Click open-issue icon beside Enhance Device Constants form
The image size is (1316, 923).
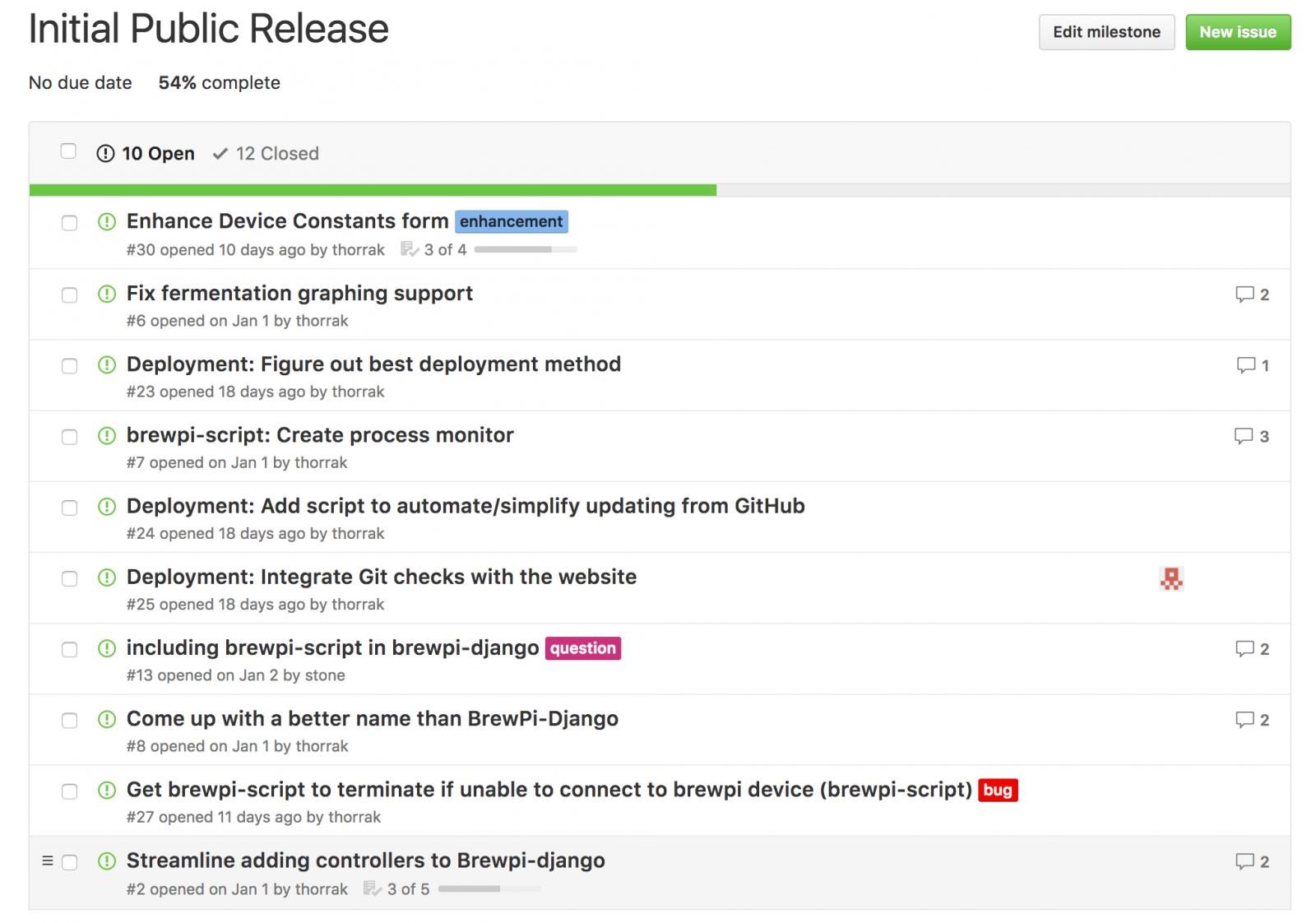click(x=107, y=222)
